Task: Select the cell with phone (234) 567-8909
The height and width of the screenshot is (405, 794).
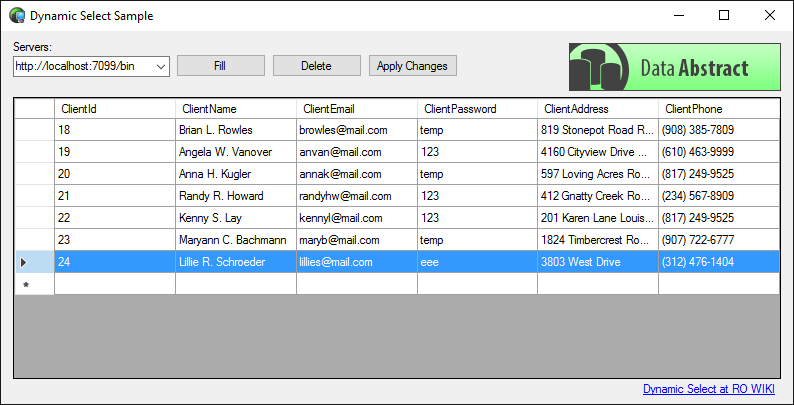Action: 718,196
